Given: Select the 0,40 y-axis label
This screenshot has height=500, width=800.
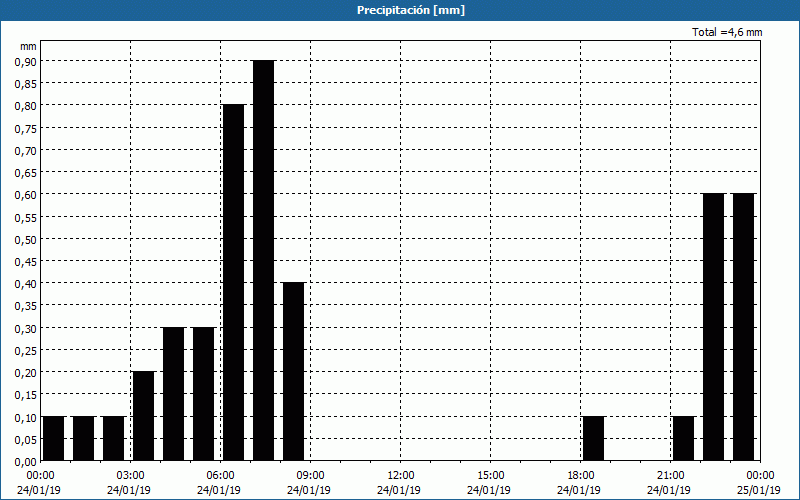Looking at the screenshot, I should 26,284.
